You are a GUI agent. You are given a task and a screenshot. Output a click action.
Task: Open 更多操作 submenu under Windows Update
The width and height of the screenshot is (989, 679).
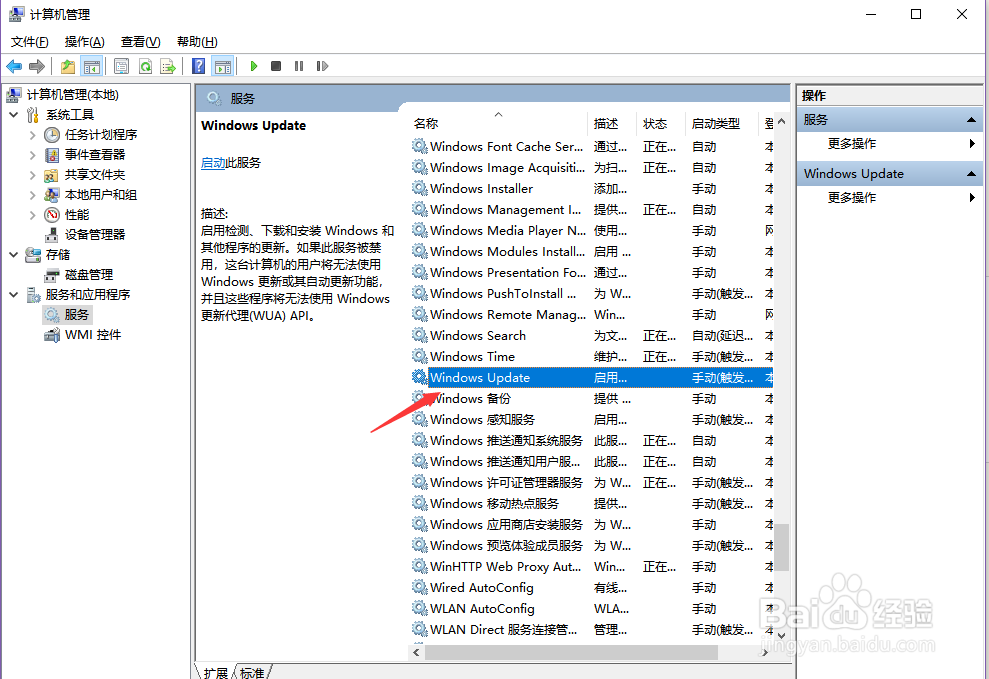pos(890,198)
